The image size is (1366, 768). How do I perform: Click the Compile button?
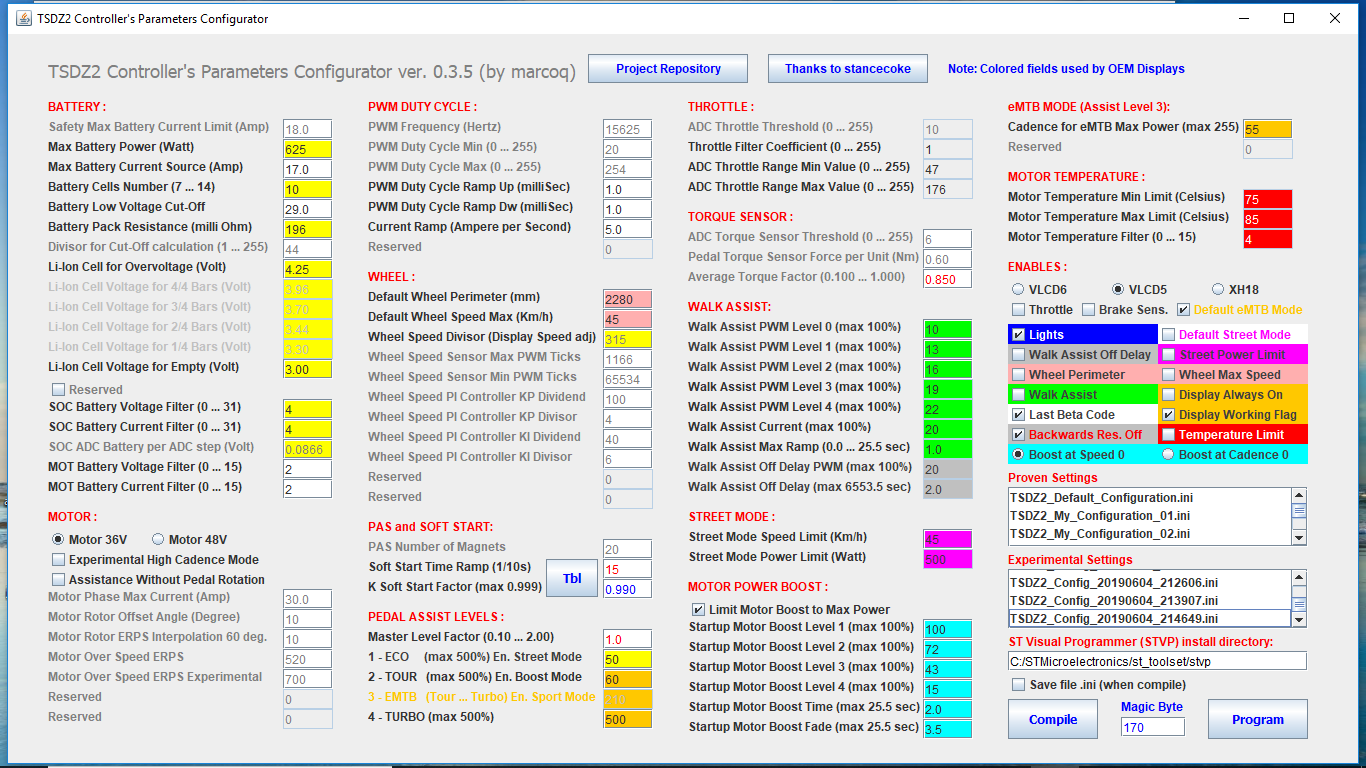click(1053, 719)
